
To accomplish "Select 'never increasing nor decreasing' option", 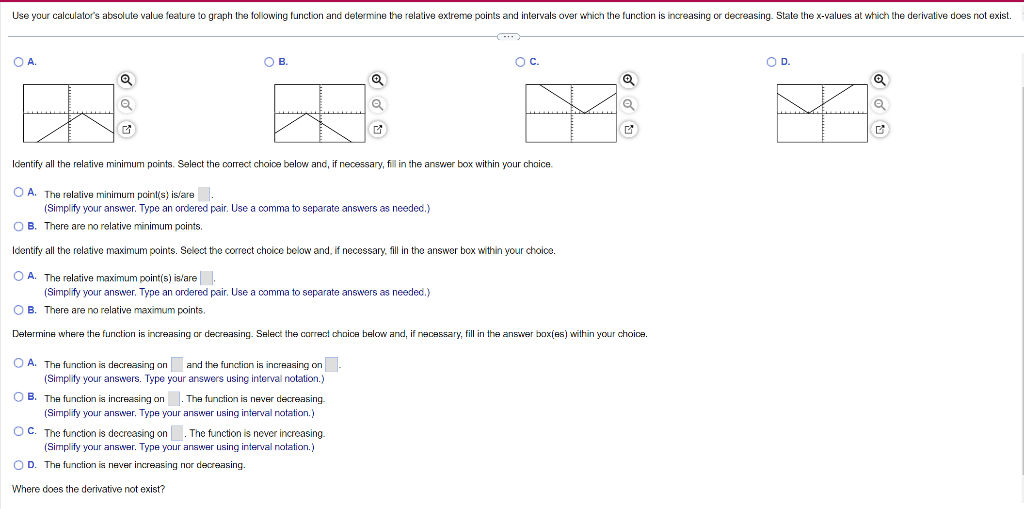I will (x=19, y=465).
